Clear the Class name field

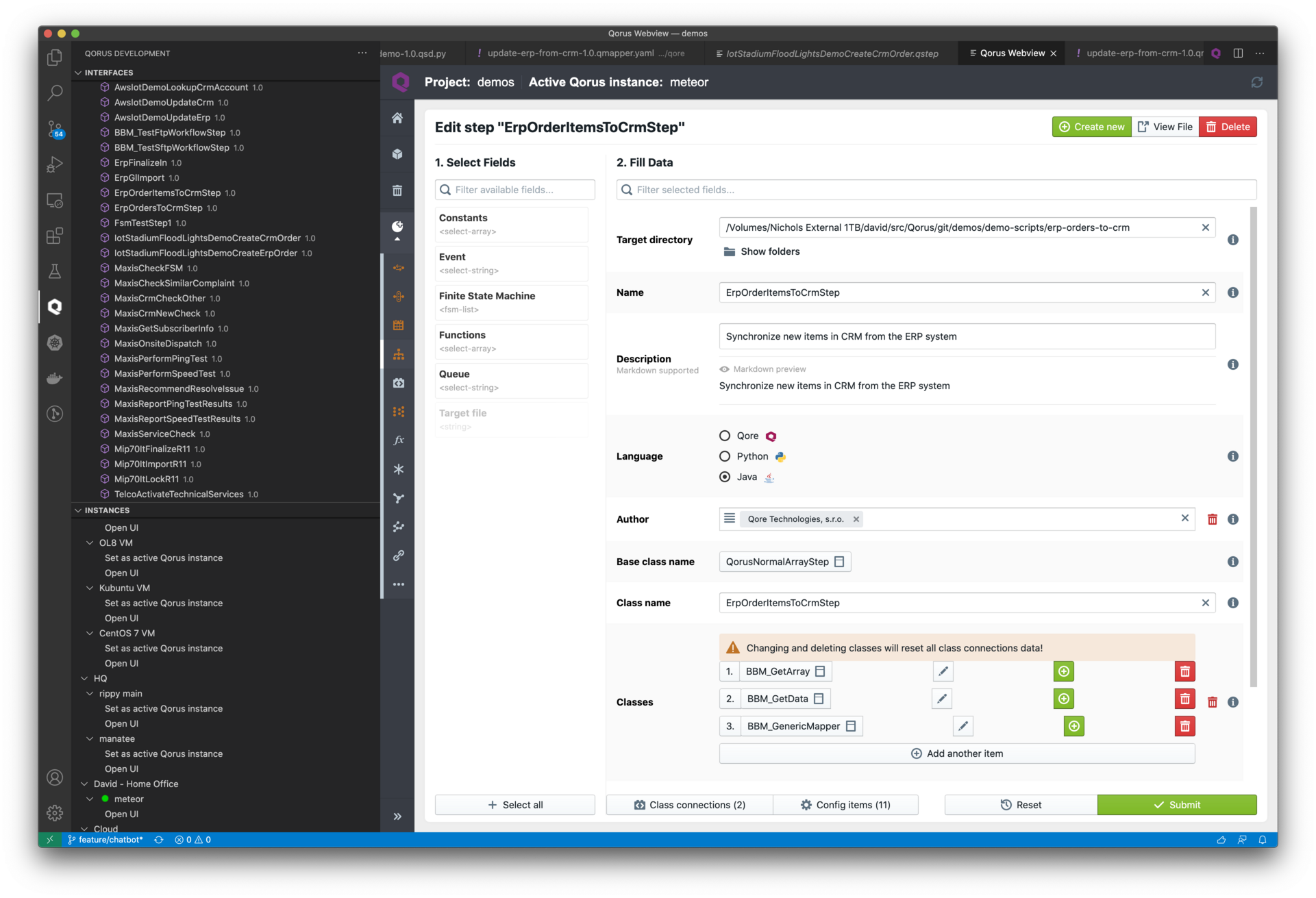(1205, 603)
